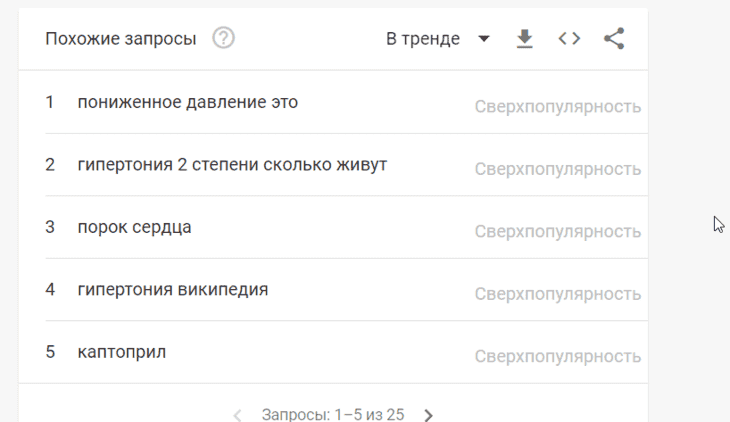Select query порок сердца
This screenshot has height=422, width=730.
click(134, 227)
